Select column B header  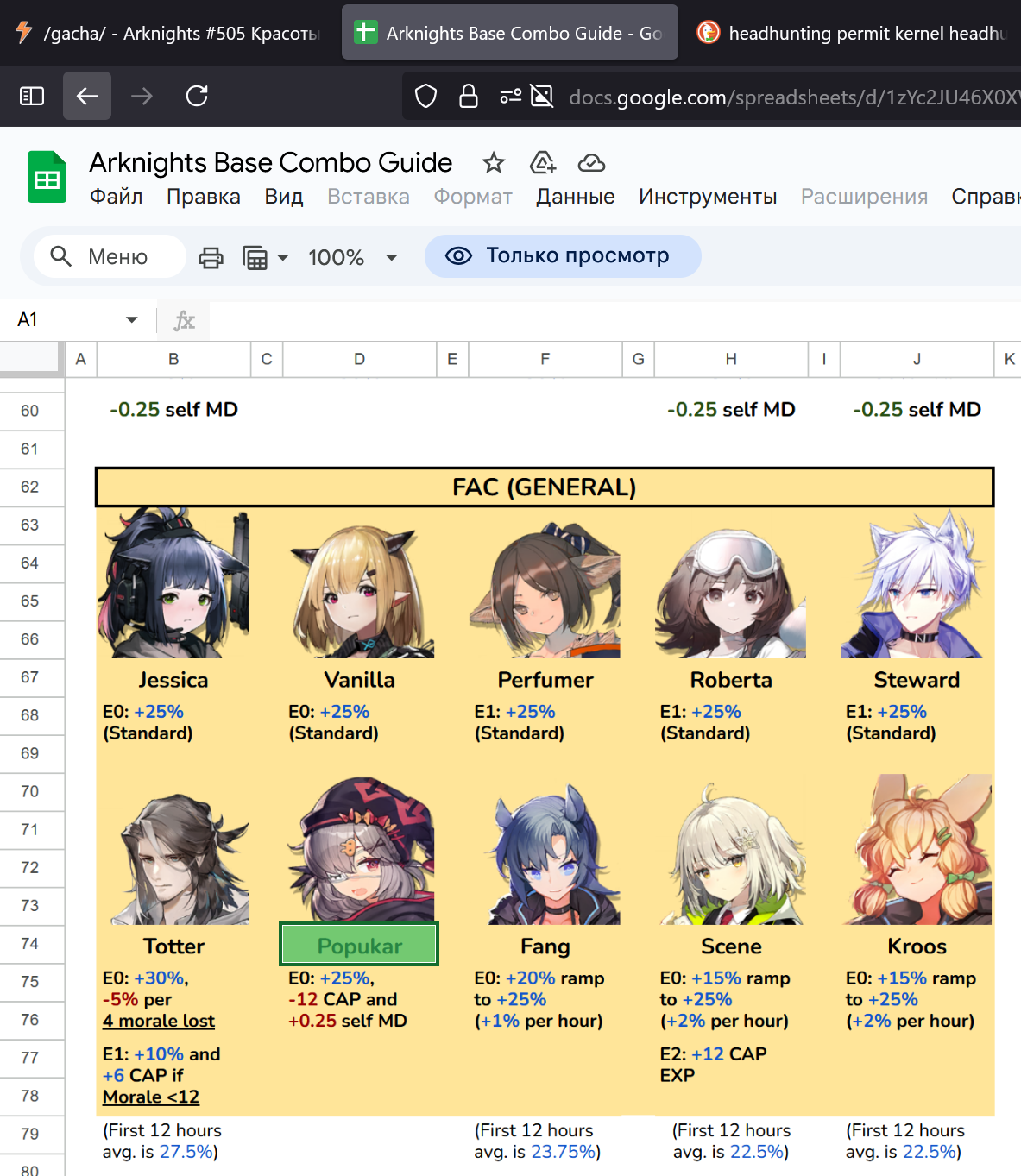[x=173, y=359]
